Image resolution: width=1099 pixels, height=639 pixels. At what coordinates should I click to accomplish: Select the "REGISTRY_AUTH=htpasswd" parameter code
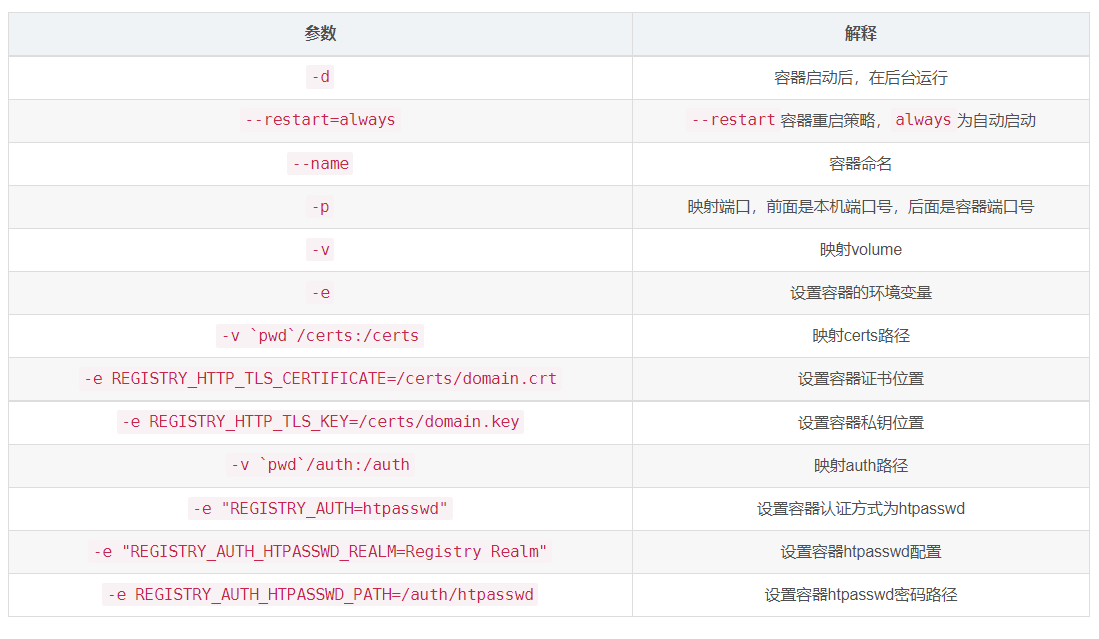click(x=320, y=509)
